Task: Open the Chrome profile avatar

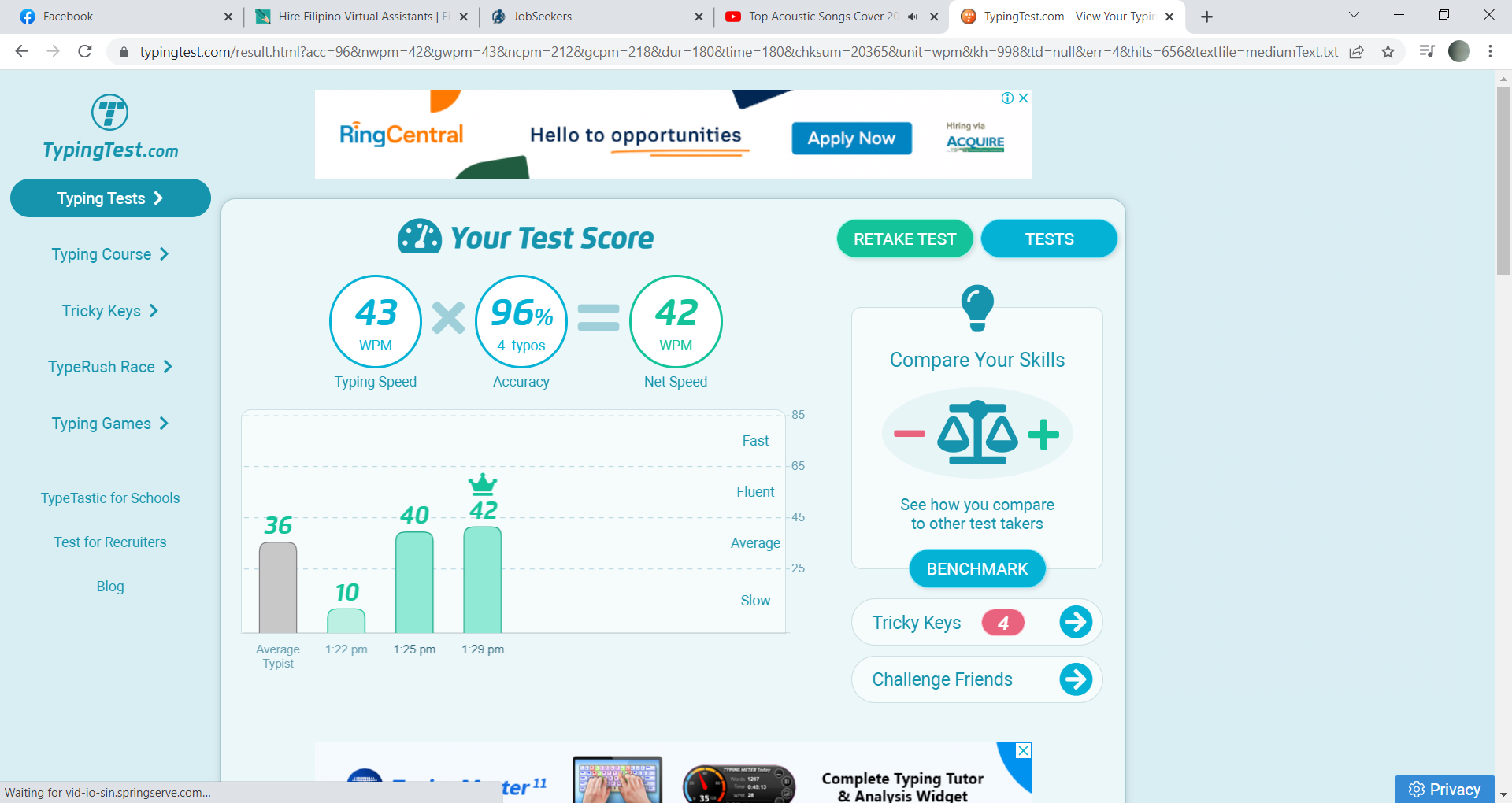Action: [x=1459, y=51]
